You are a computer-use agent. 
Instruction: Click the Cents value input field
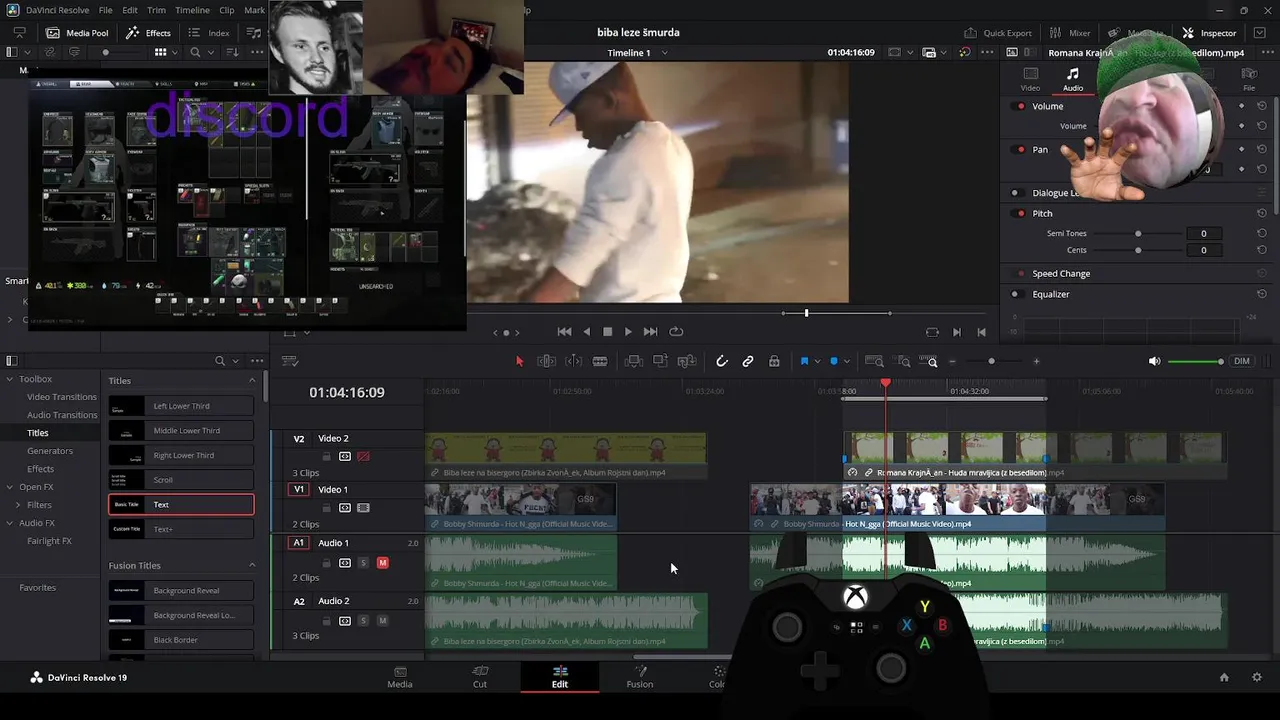click(1203, 250)
